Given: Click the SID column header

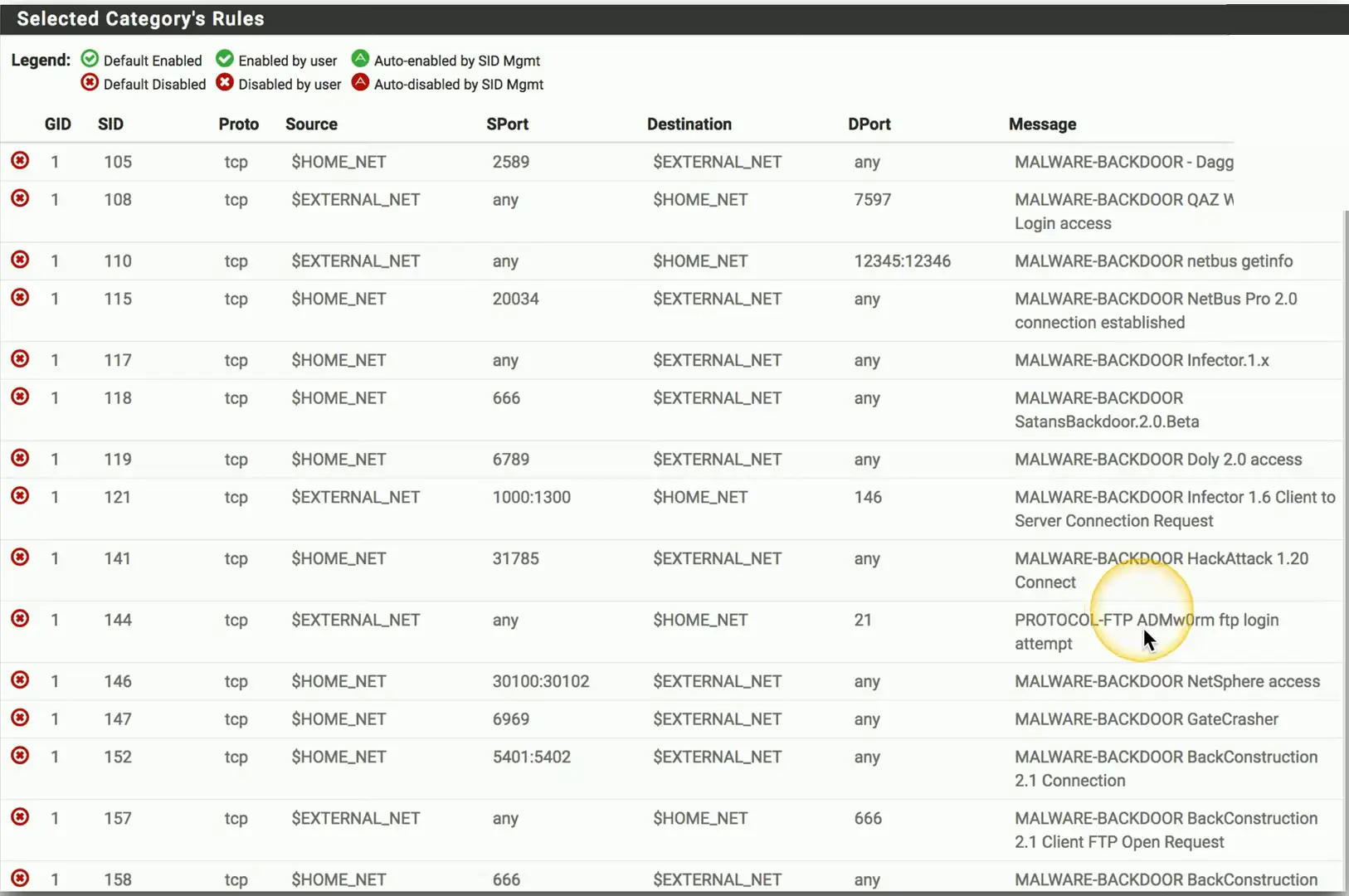Looking at the screenshot, I should tap(110, 124).
